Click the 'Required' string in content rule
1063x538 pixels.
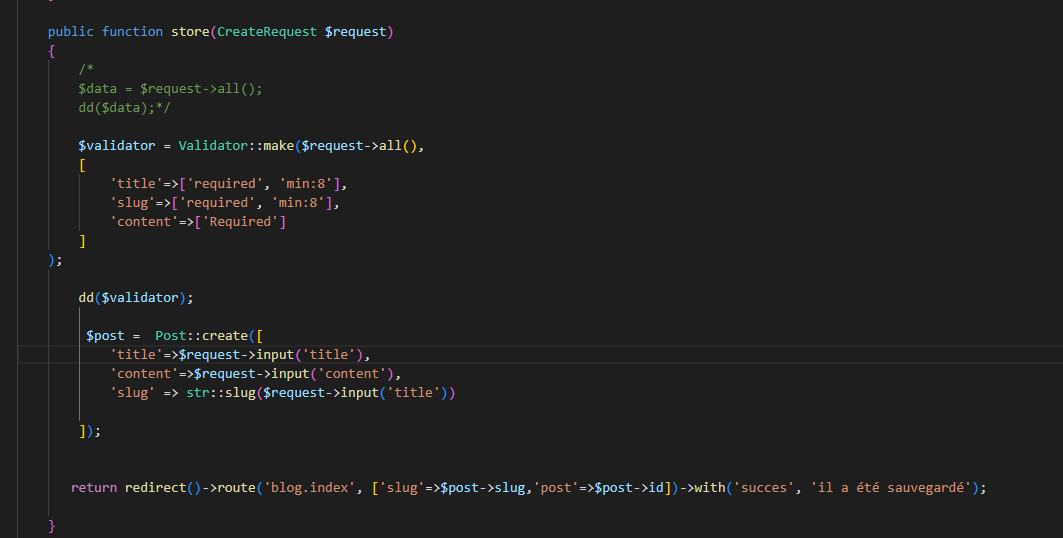[x=244, y=222]
